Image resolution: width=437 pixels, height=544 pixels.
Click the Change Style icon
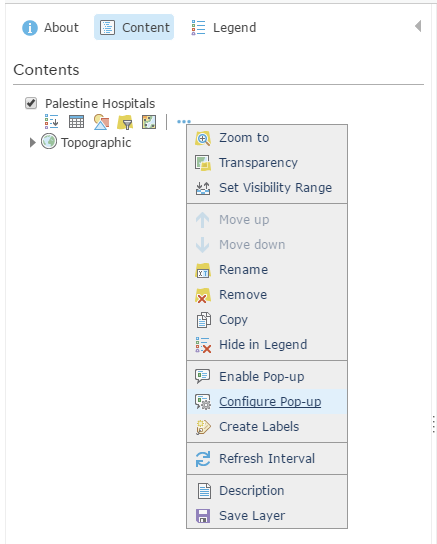pos(101,122)
